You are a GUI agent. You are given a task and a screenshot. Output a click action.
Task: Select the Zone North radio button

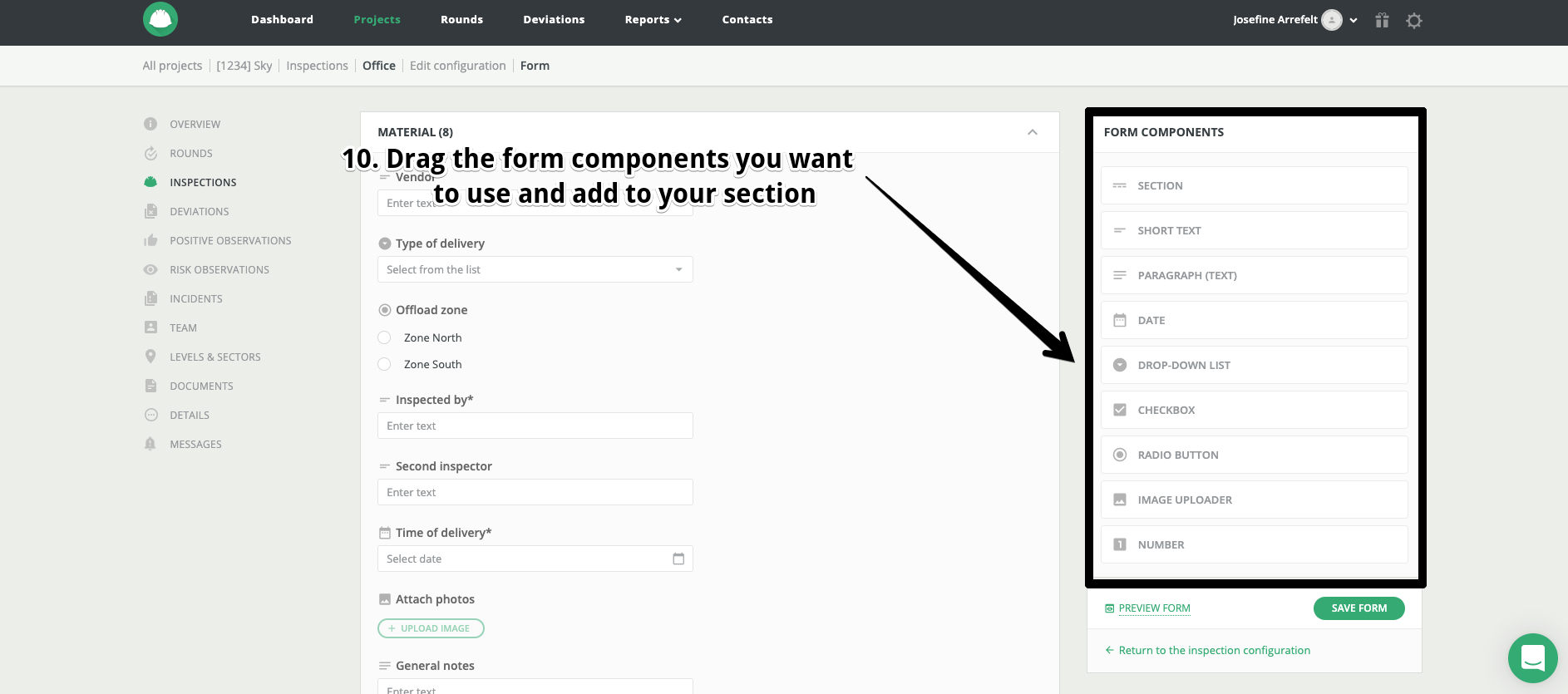pyautogui.click(x=384, y=337)
